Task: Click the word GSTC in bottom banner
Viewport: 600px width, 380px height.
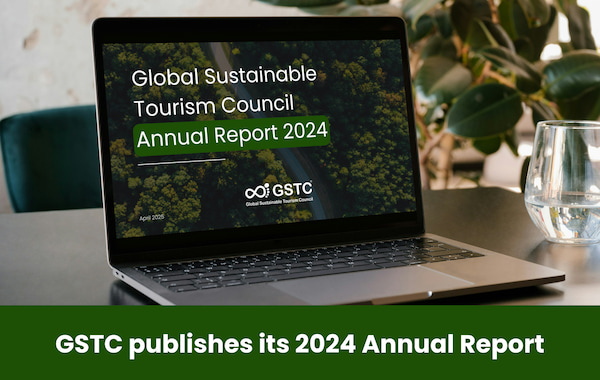Action: (89, 344)
